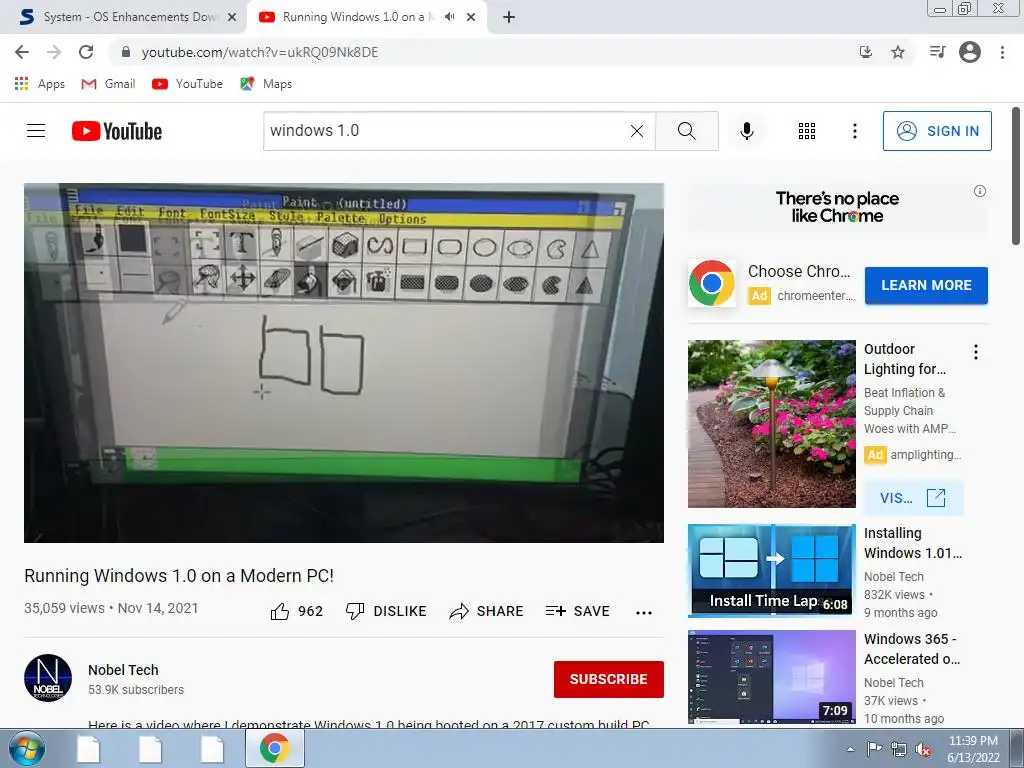Image resolution: width=1024 pixels, height=768 pixels.
Task: Click the Action Center flag icon
Action: (x=874, y=749)
